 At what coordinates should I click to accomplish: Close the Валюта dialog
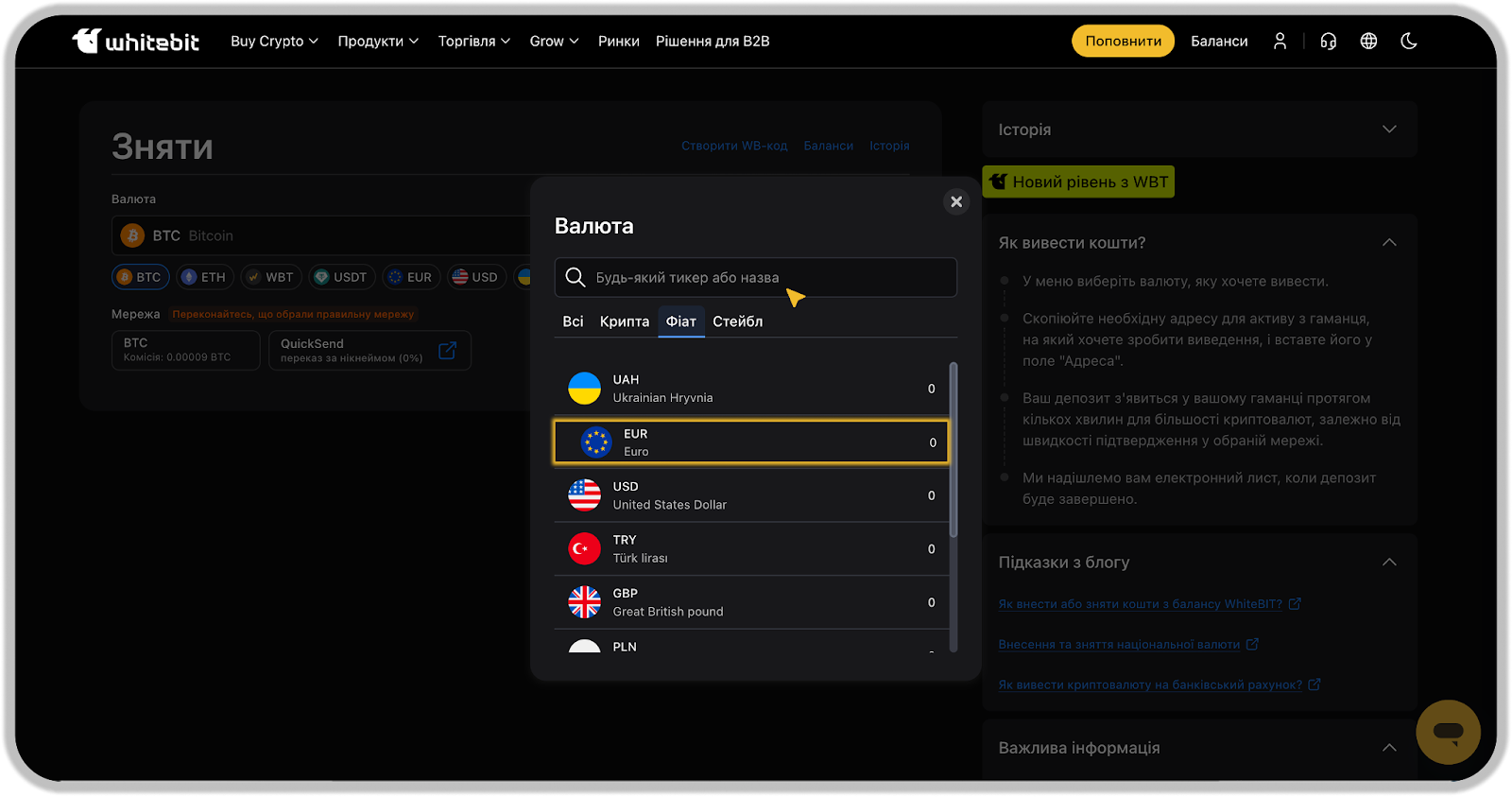coord(956,201)
